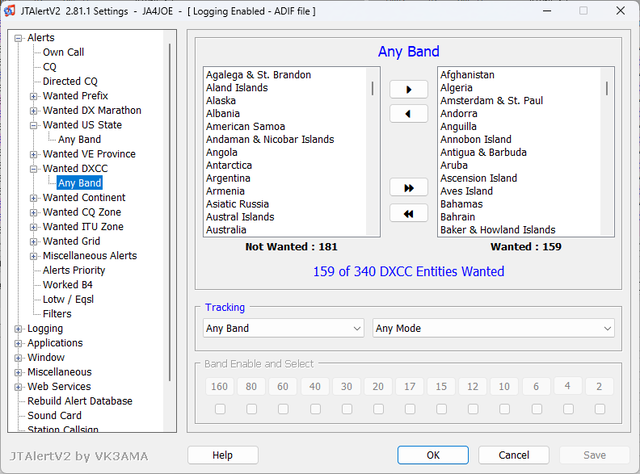Move selected entity to Wanted list arrow

pos(409,90)
